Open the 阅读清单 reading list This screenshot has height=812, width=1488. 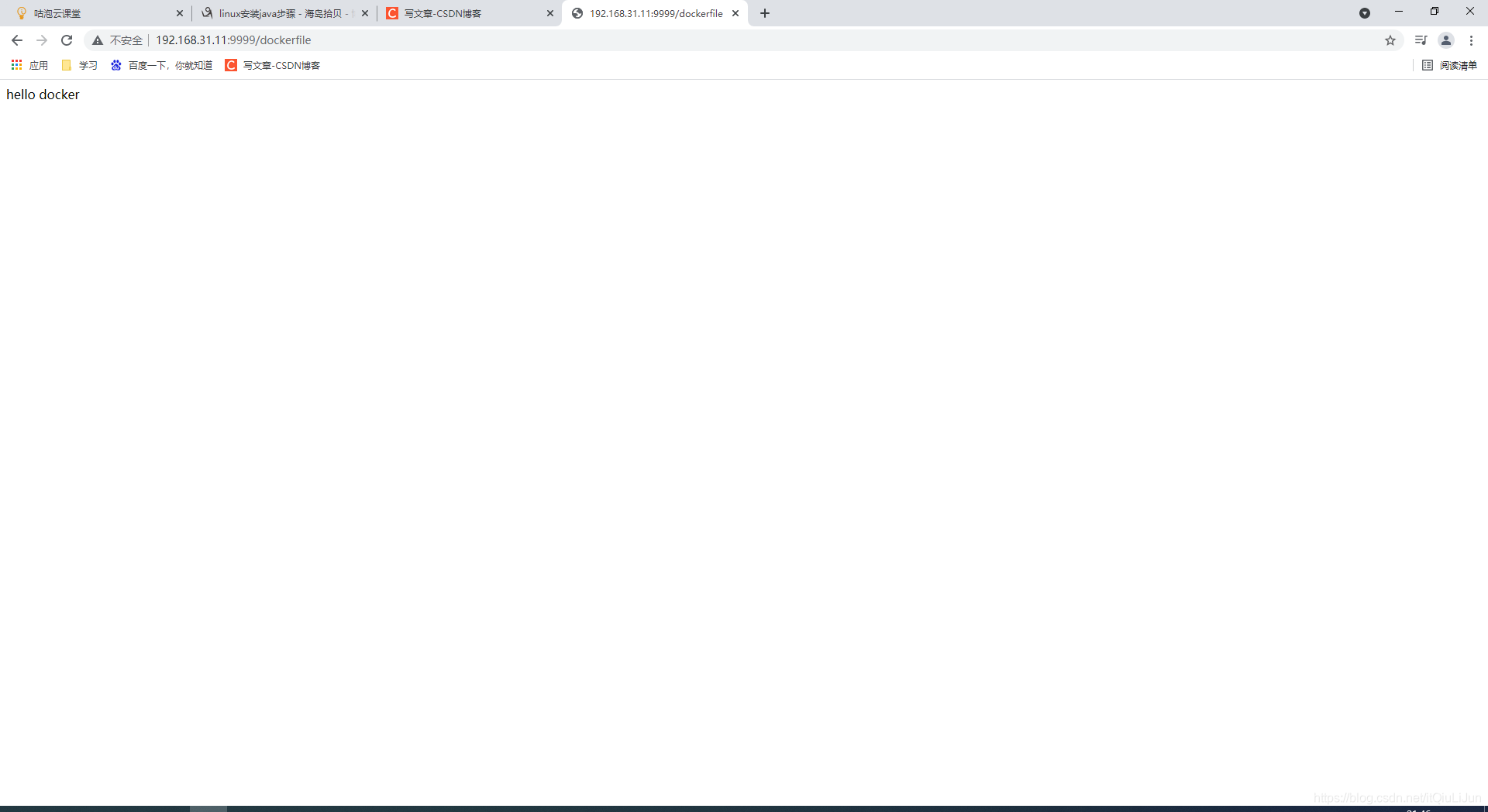pos(1450,65)
